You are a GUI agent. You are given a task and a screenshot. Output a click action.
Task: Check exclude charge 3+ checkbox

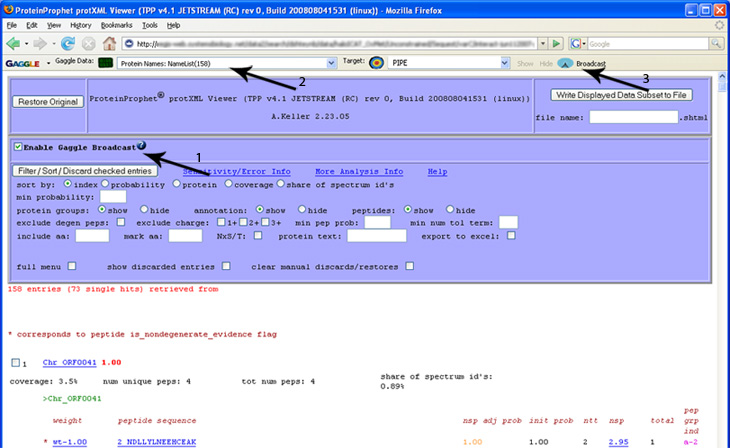265,222
